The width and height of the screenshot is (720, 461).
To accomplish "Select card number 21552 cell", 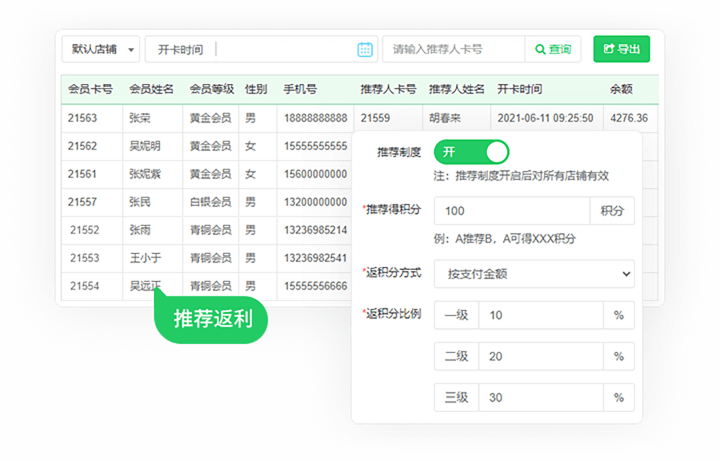I will [x=84, y=230].
